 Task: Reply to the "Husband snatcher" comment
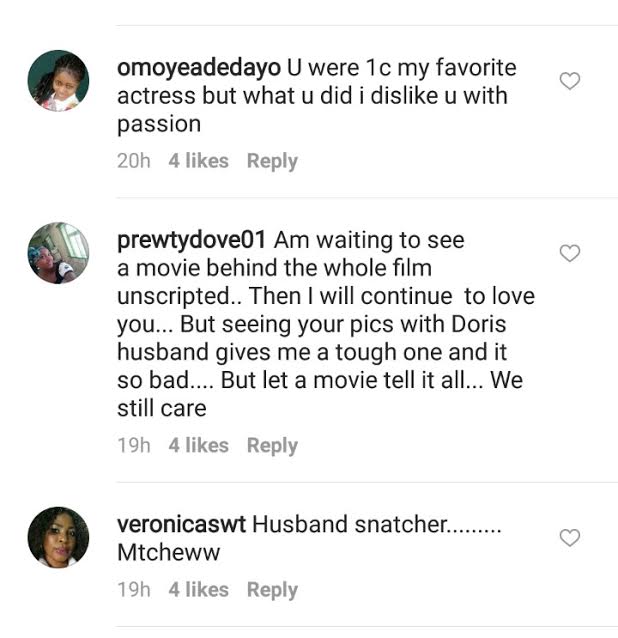pos(272,590)
